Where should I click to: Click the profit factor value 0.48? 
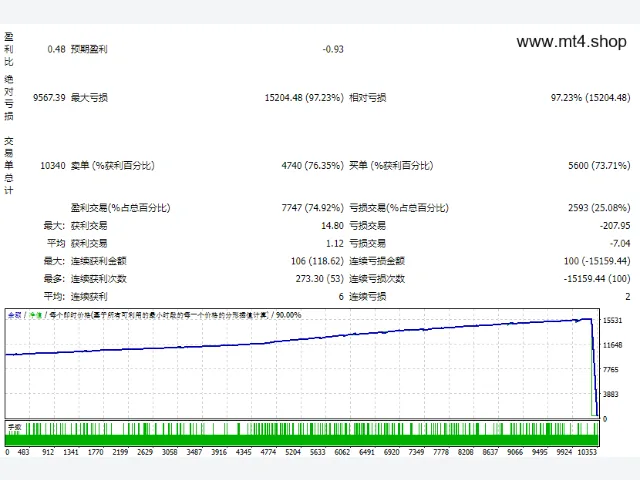56,49
